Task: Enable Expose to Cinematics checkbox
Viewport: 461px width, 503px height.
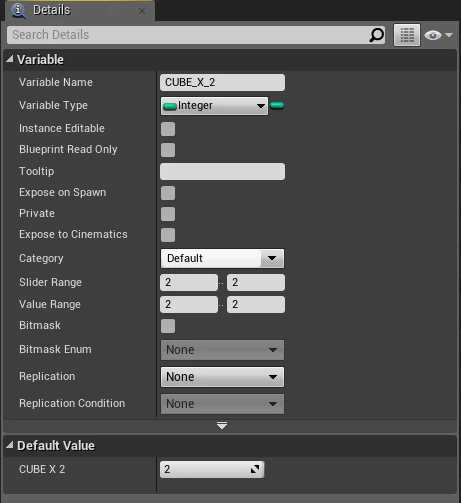Action: (x=168, y=235)
